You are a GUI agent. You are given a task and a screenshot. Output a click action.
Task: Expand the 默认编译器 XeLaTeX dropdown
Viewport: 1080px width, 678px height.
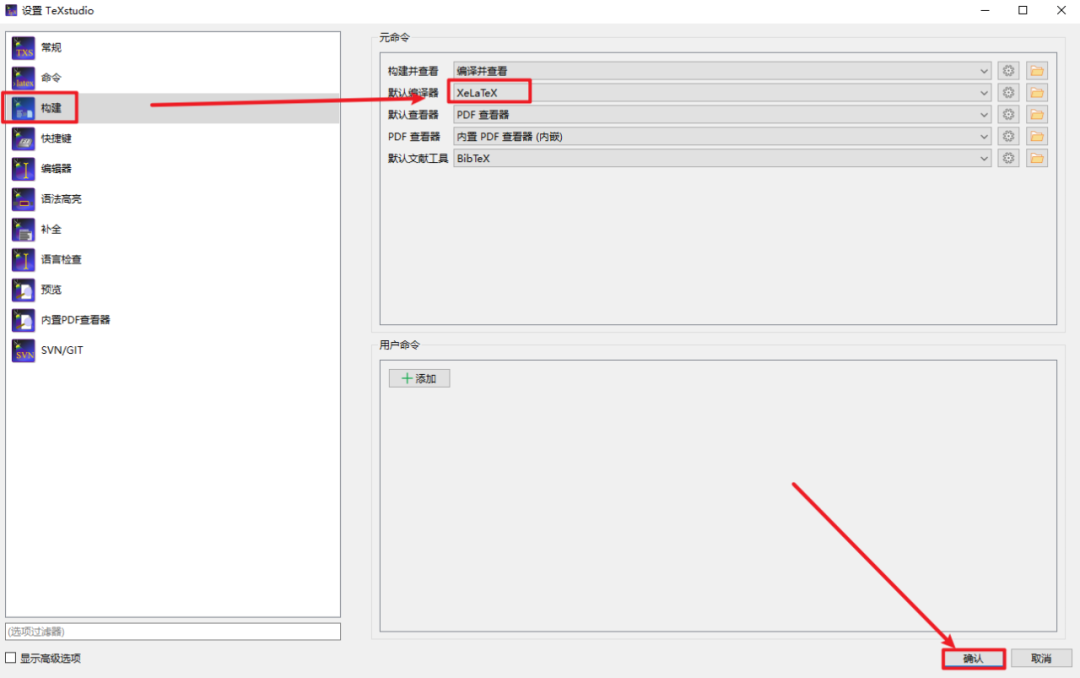pyautogui.click(x=721, y=93)
